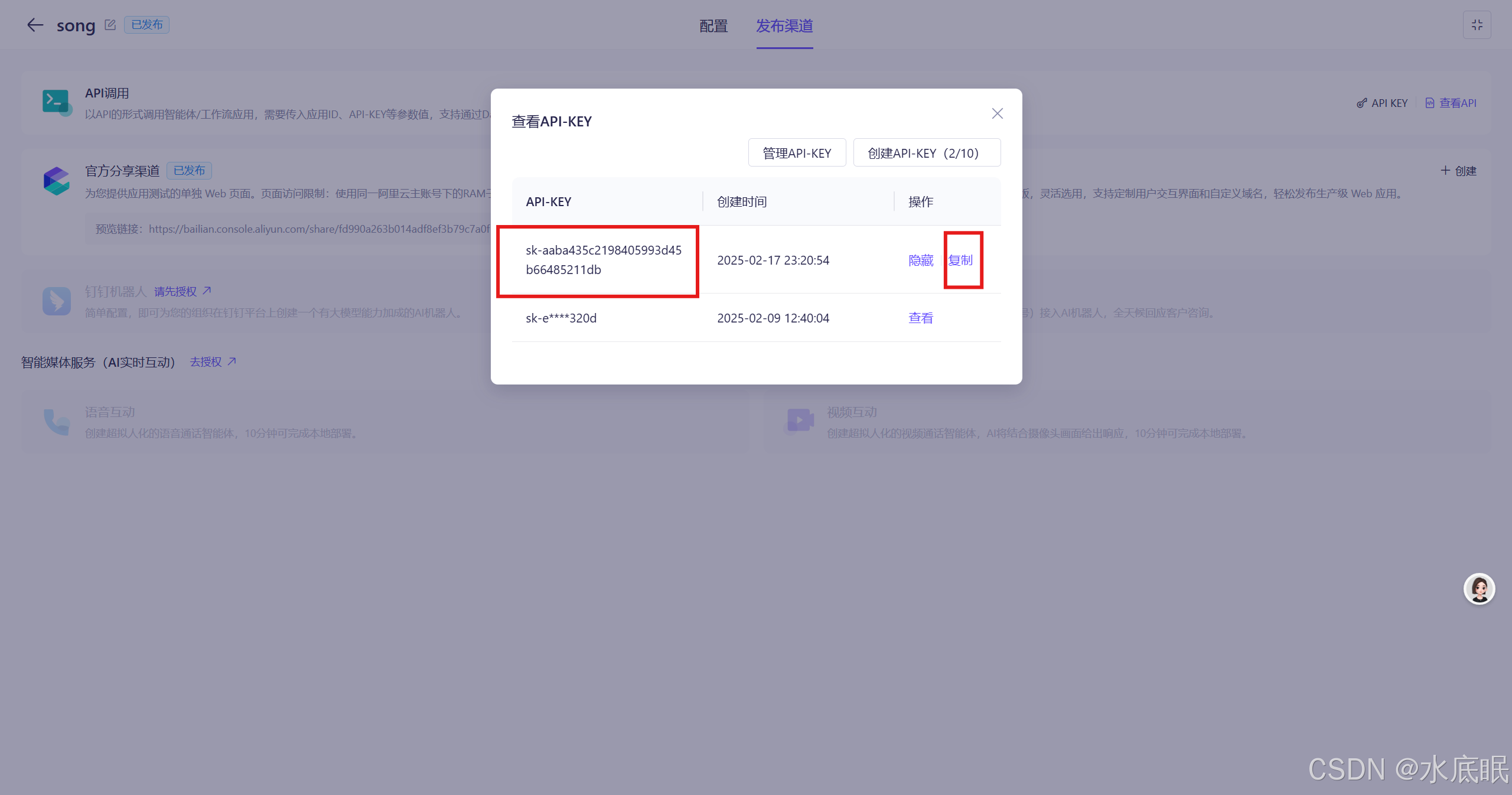The image size is (1512, 795).
Task: Select the 发布渠道 tab
Action: [x=784, y=26]
